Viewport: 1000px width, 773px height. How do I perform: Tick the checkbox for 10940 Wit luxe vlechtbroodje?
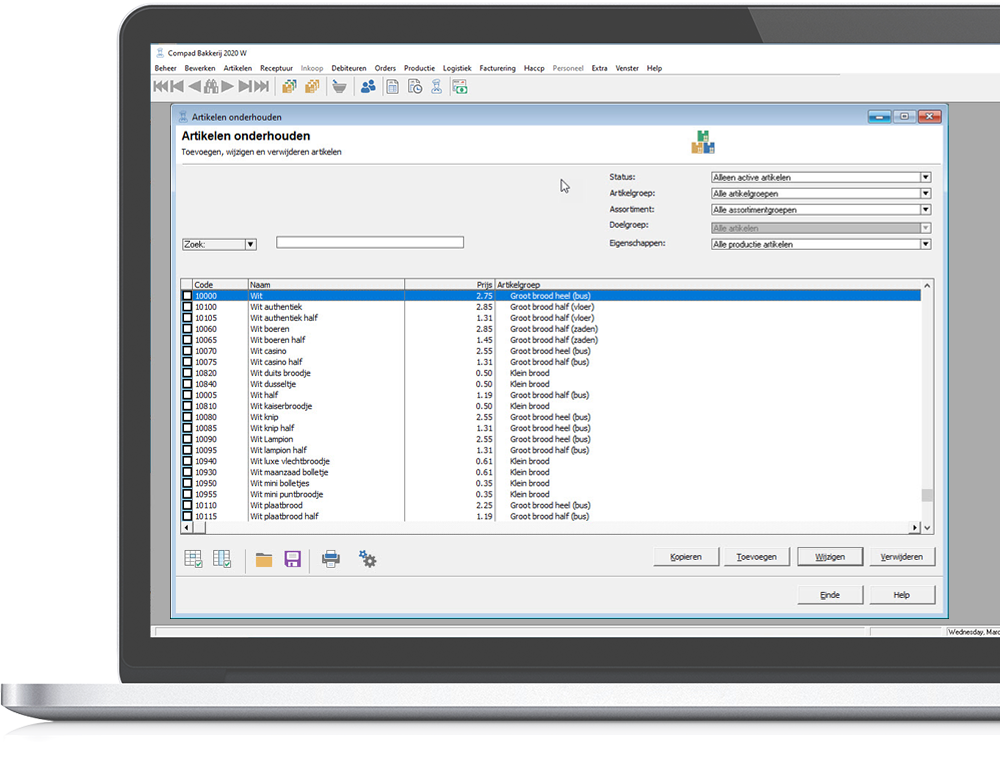187,461
